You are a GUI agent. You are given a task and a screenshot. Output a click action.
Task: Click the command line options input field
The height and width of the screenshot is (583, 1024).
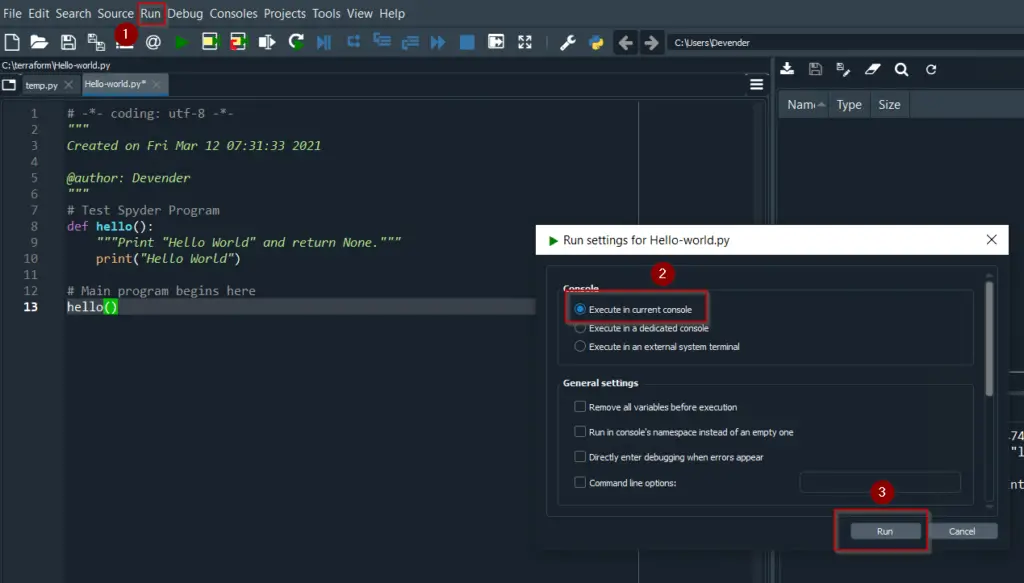coord(879,482)
